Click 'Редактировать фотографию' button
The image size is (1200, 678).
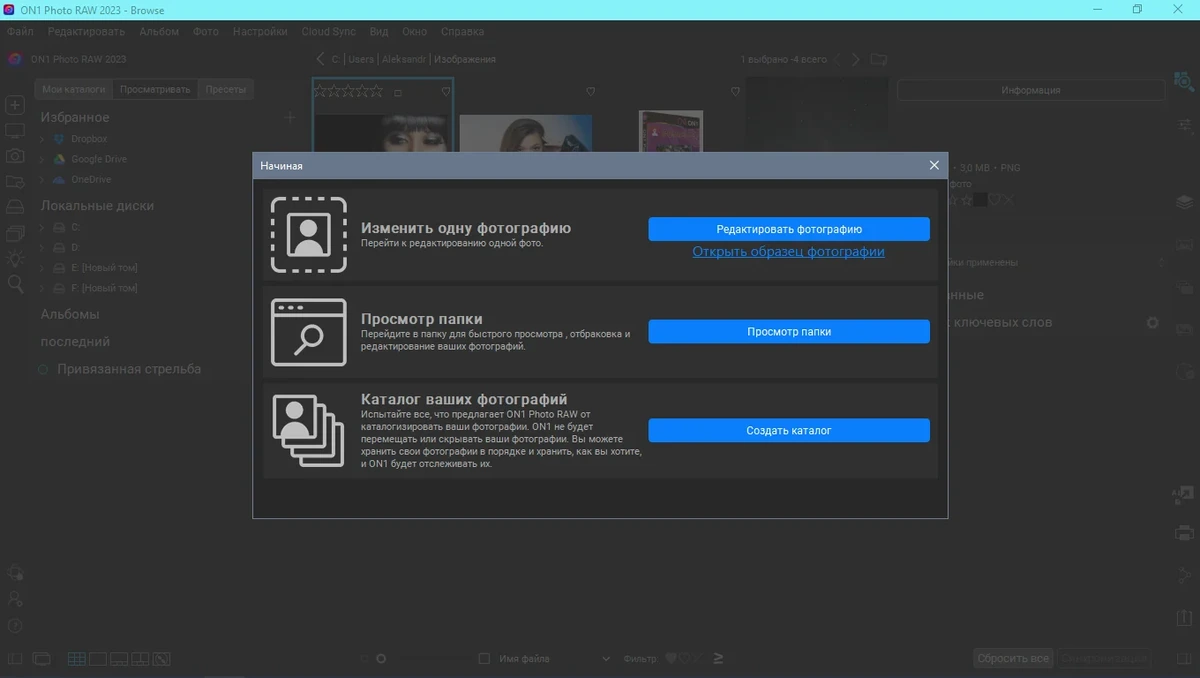coord(789,229)
